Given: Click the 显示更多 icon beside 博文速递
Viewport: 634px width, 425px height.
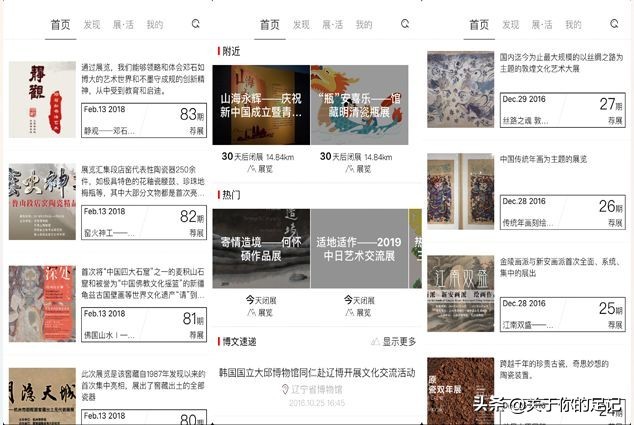Looking at the screenshot, I should 374,341.
